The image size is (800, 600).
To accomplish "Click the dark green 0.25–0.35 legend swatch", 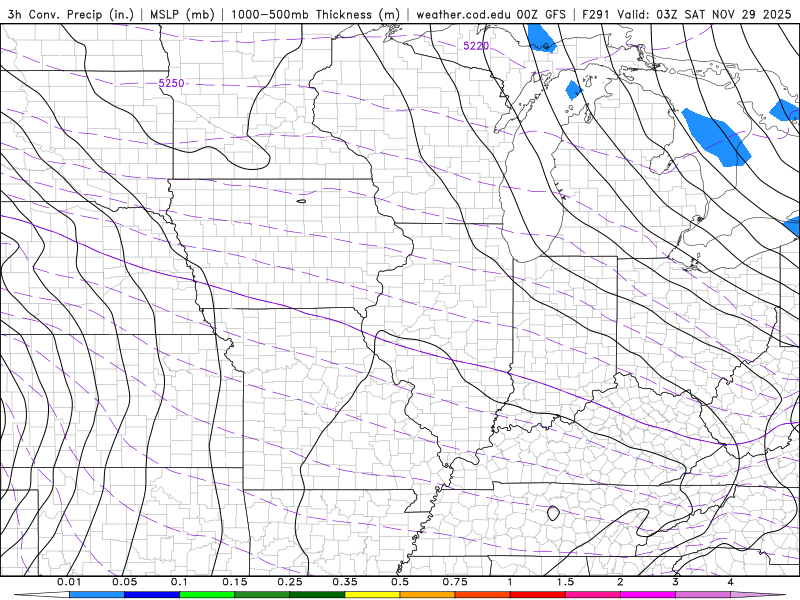I will 317,595.
